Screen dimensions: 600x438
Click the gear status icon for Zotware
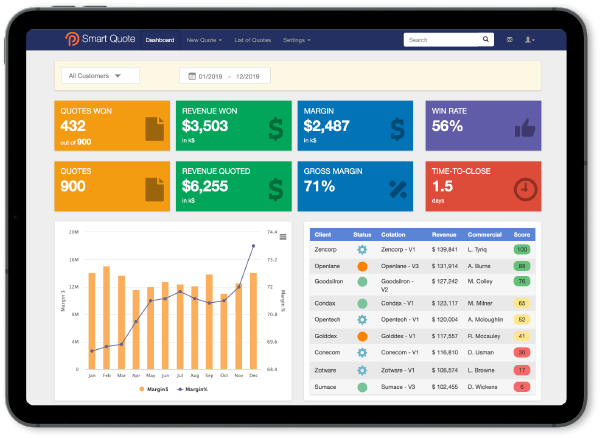point(362,370)
